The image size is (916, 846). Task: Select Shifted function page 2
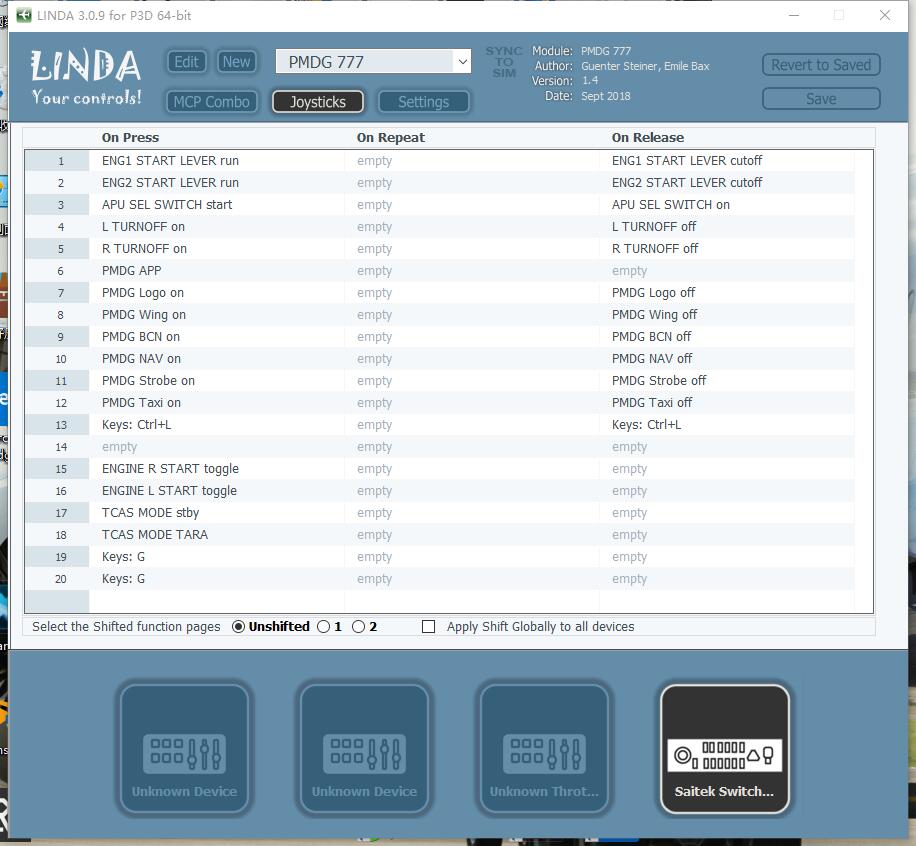(x=358, y=627)
